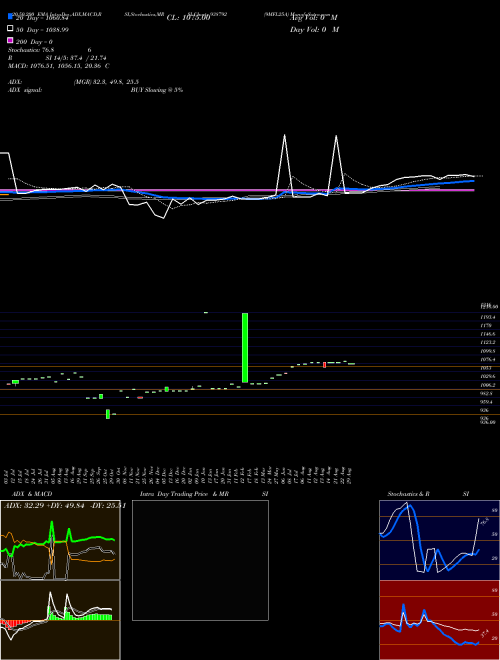
Task: Click the white 50 Day legend swatch
Action: click(10, 28)
